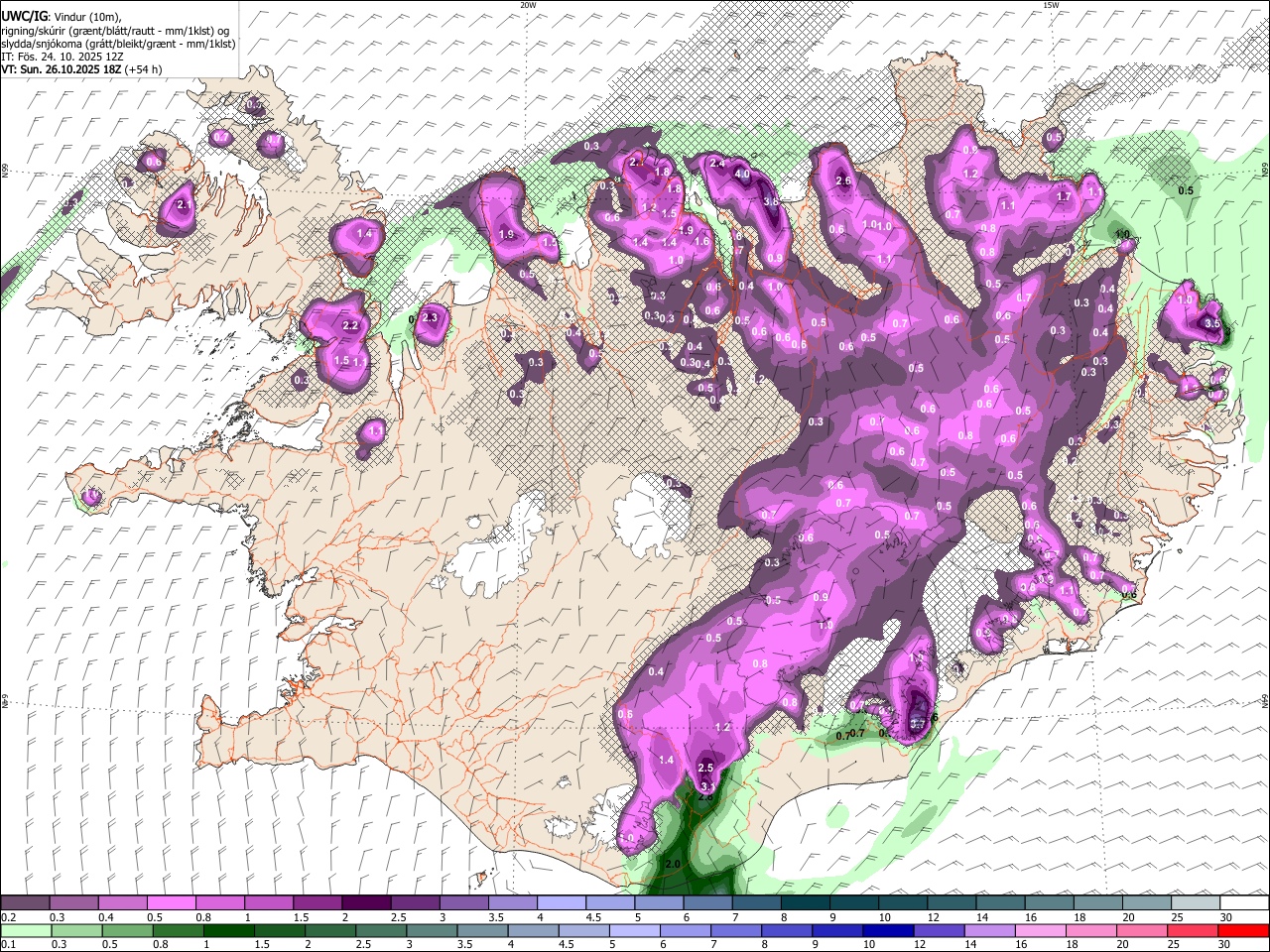Click the lavender snow swatch starting at 4
This screenshot has width=1270, height=952.
(x=560, y=903)
